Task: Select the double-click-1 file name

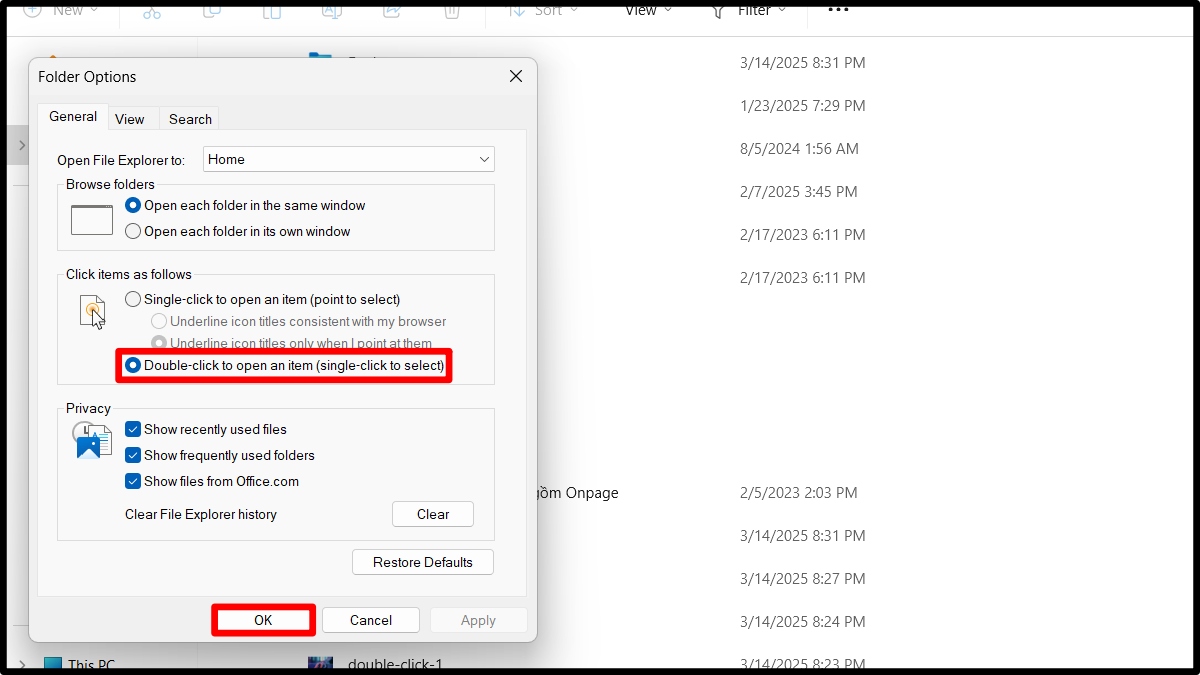Action: [x=395, y=664]
